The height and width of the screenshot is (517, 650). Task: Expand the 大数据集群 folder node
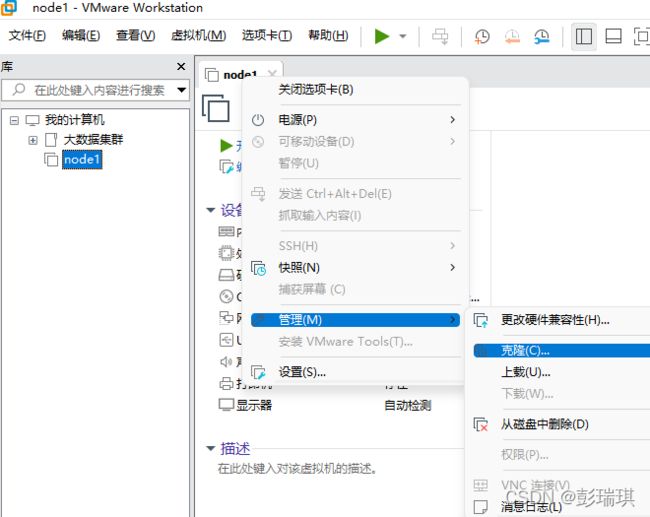coord(33,140)
